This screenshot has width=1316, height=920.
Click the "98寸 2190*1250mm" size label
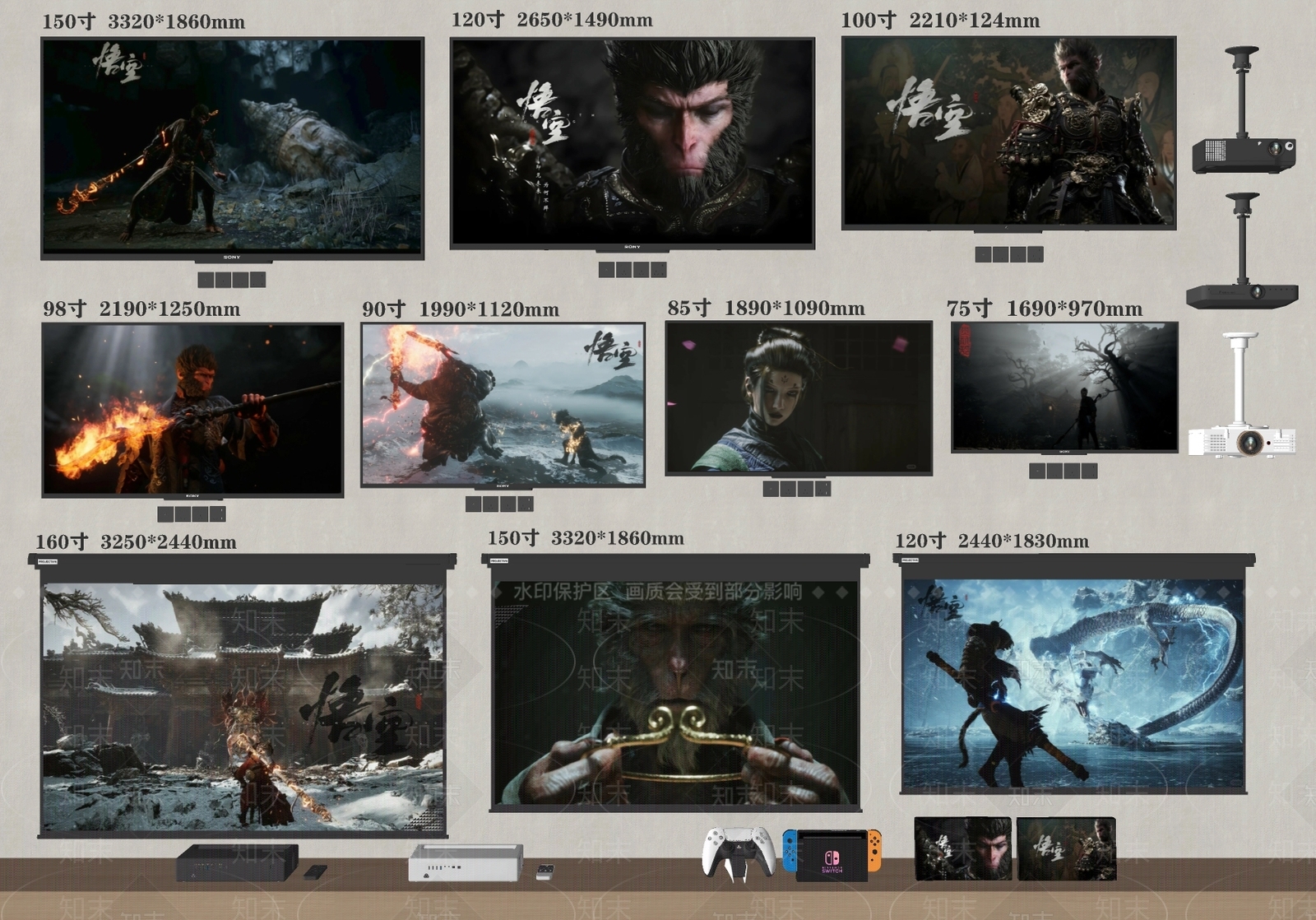point(141,309)
